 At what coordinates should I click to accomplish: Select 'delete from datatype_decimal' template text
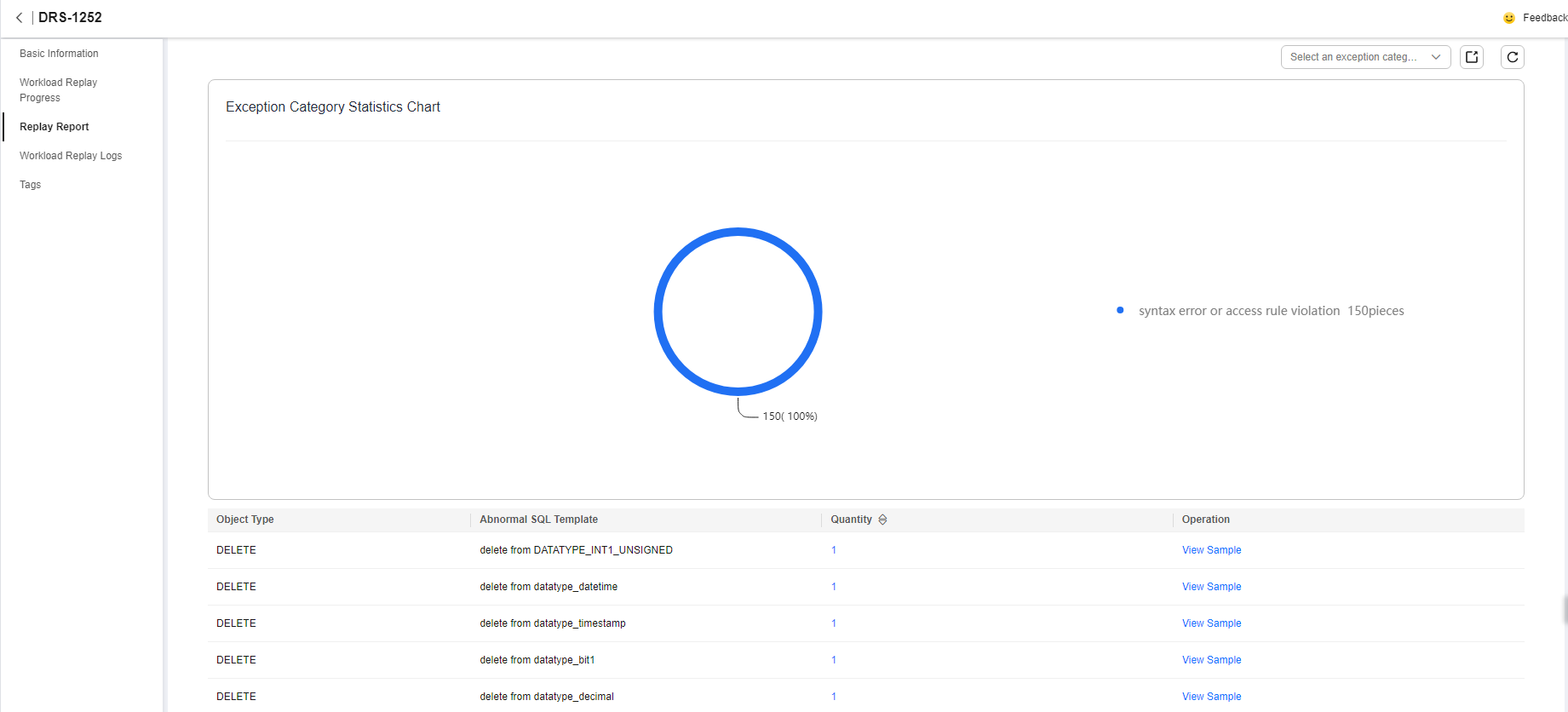click(x=547, y=697)
